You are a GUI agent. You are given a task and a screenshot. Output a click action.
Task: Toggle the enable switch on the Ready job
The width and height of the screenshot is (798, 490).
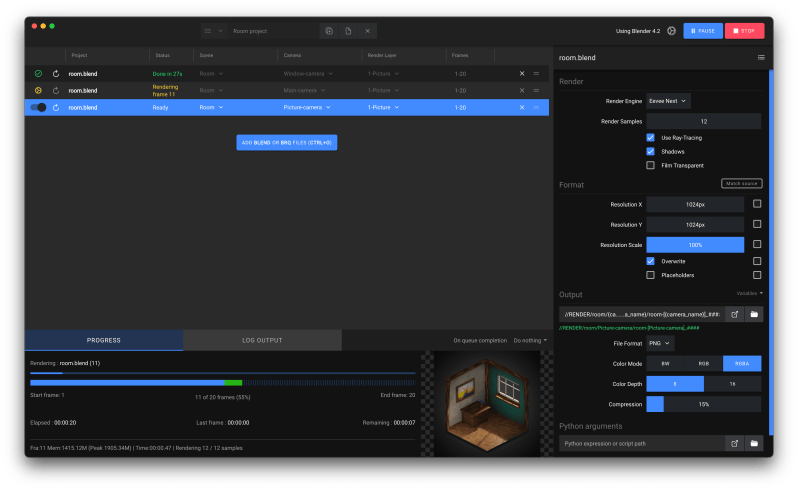click(38, 107)
